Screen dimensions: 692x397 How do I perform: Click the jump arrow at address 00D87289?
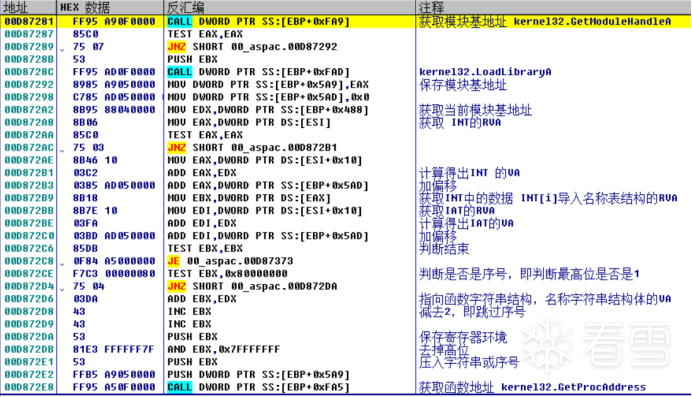point(62,49)
